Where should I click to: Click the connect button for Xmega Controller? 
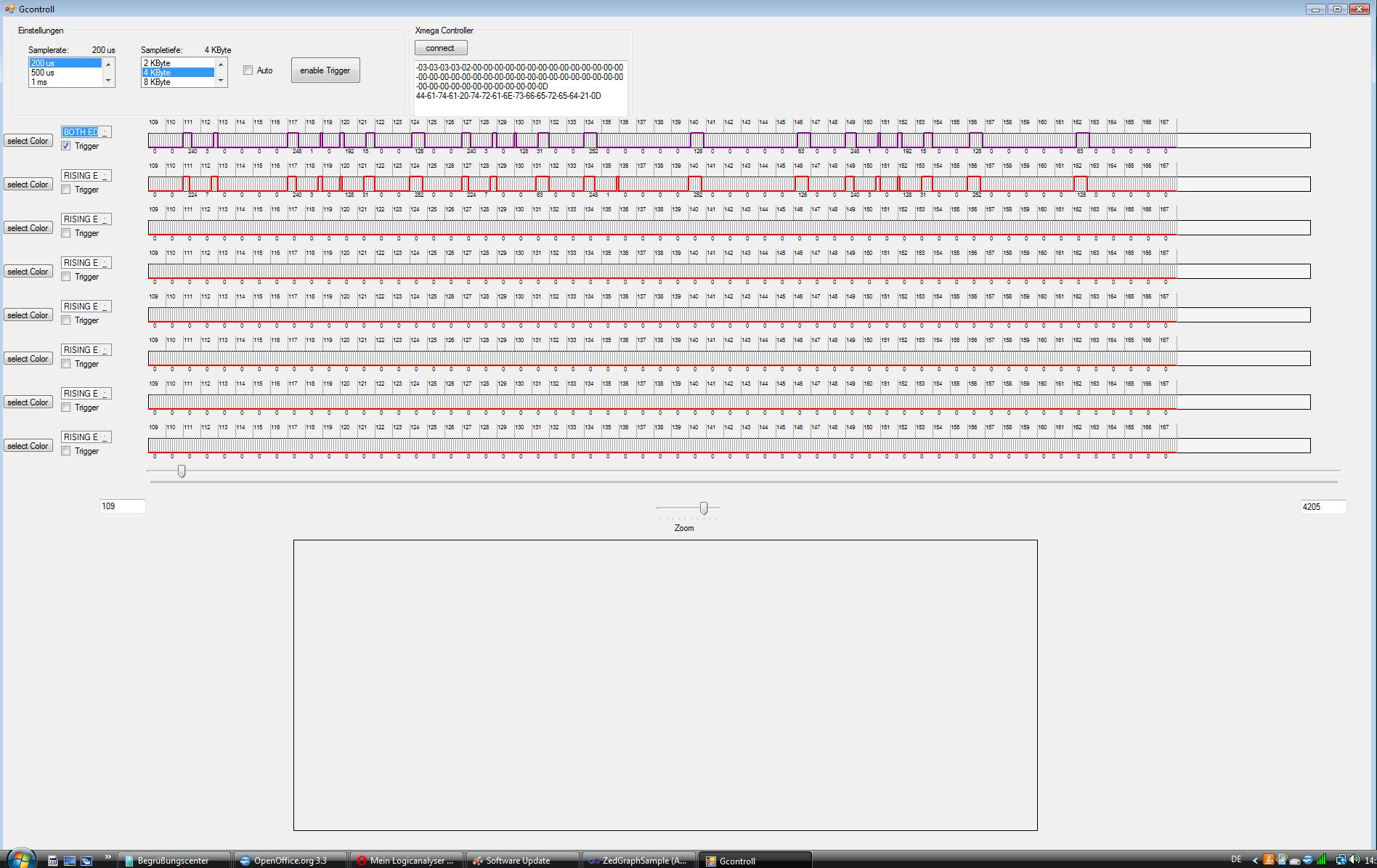pyautogui.click(x=441, y=48)
